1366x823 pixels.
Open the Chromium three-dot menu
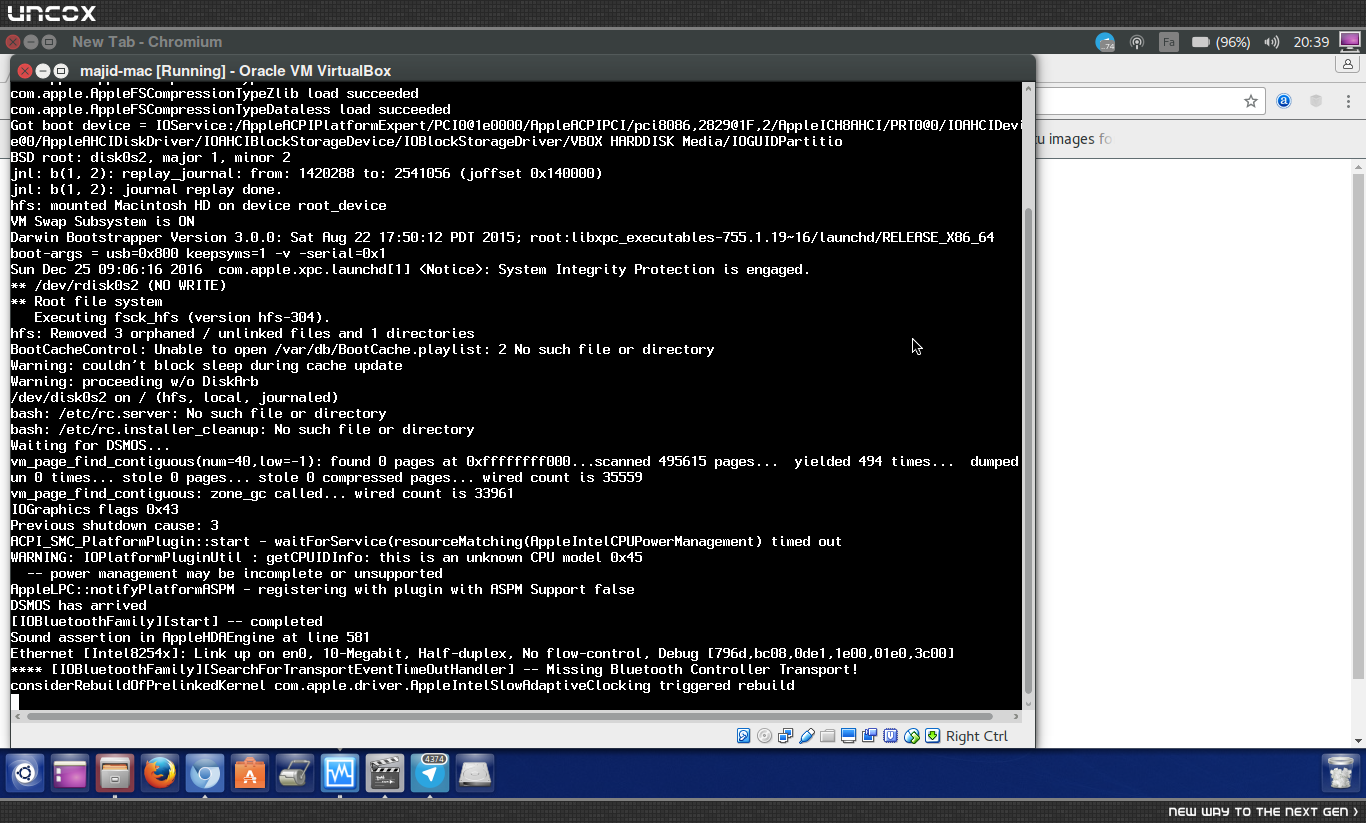tap(1349, 101)
